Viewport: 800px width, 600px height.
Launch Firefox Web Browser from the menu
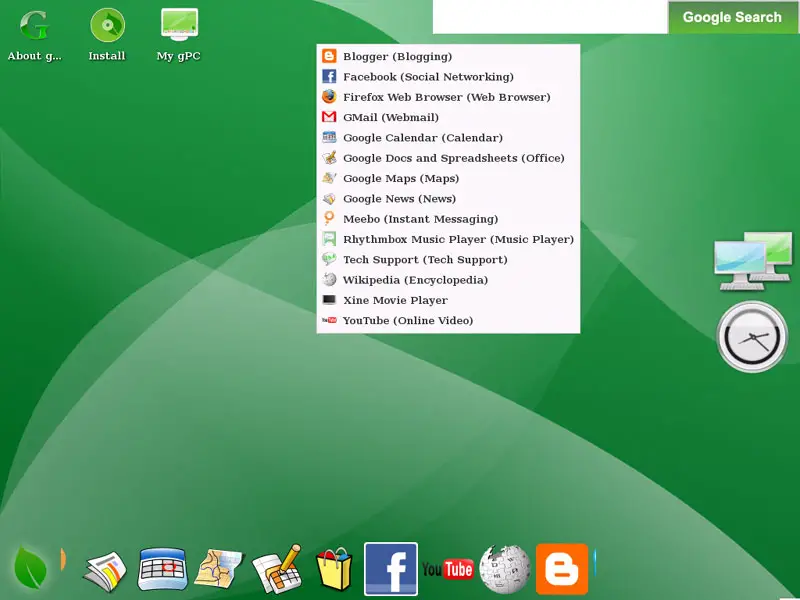(x=448, y=97)
